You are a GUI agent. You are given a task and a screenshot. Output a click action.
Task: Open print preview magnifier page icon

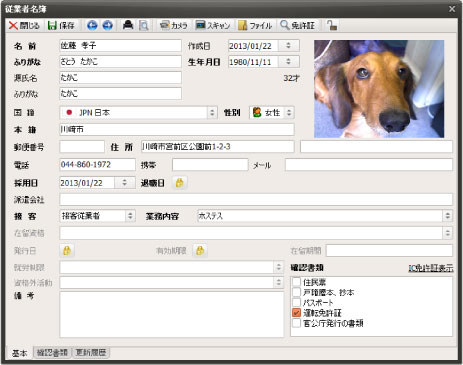pyautogui.click(x=143, y=25)
